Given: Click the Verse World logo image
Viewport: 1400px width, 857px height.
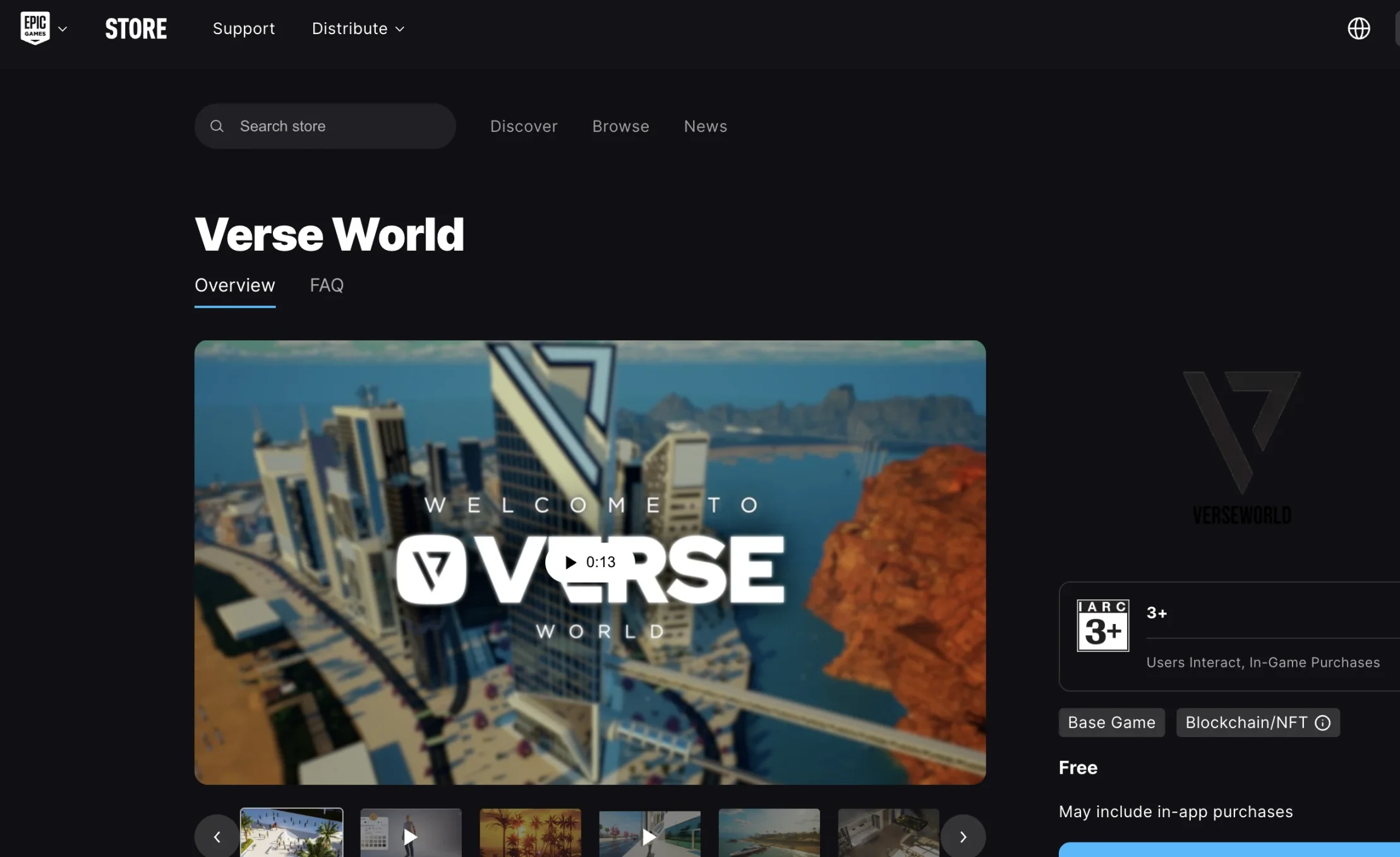Looking at the screenshot, I should (x=1241, y=448).
